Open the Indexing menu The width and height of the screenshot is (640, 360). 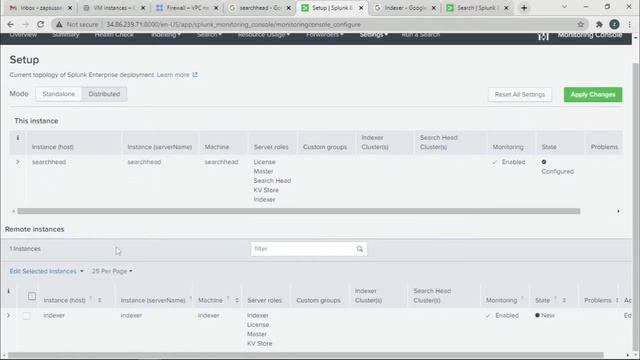click(166, 35)
